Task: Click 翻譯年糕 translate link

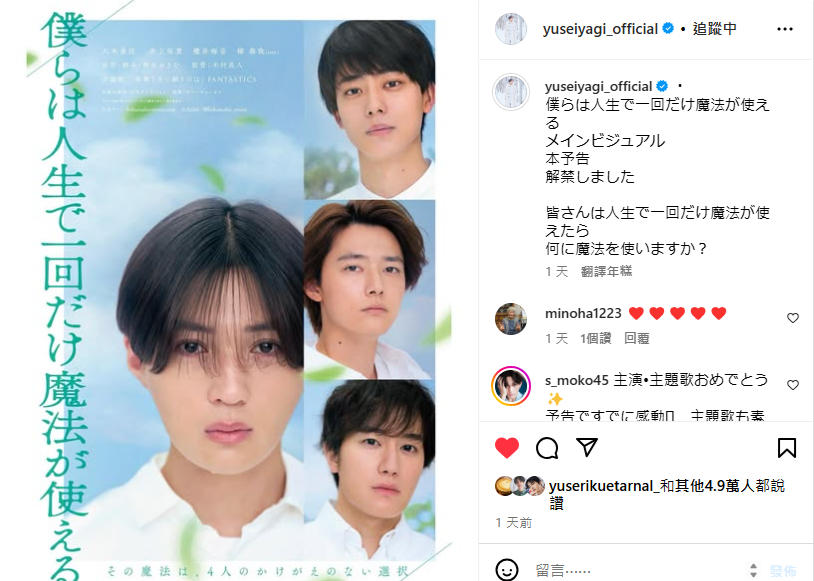Action: [x=606, y=271]
